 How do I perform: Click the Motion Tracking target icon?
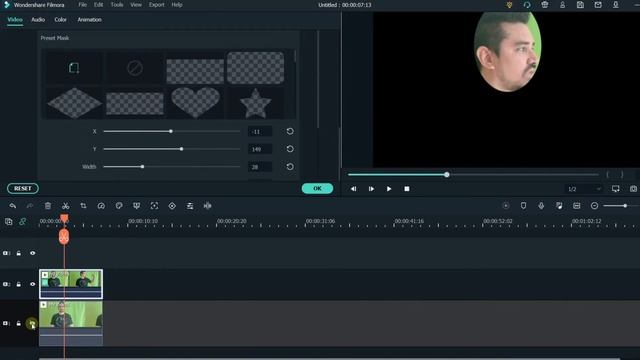click(x=154, y=206)
